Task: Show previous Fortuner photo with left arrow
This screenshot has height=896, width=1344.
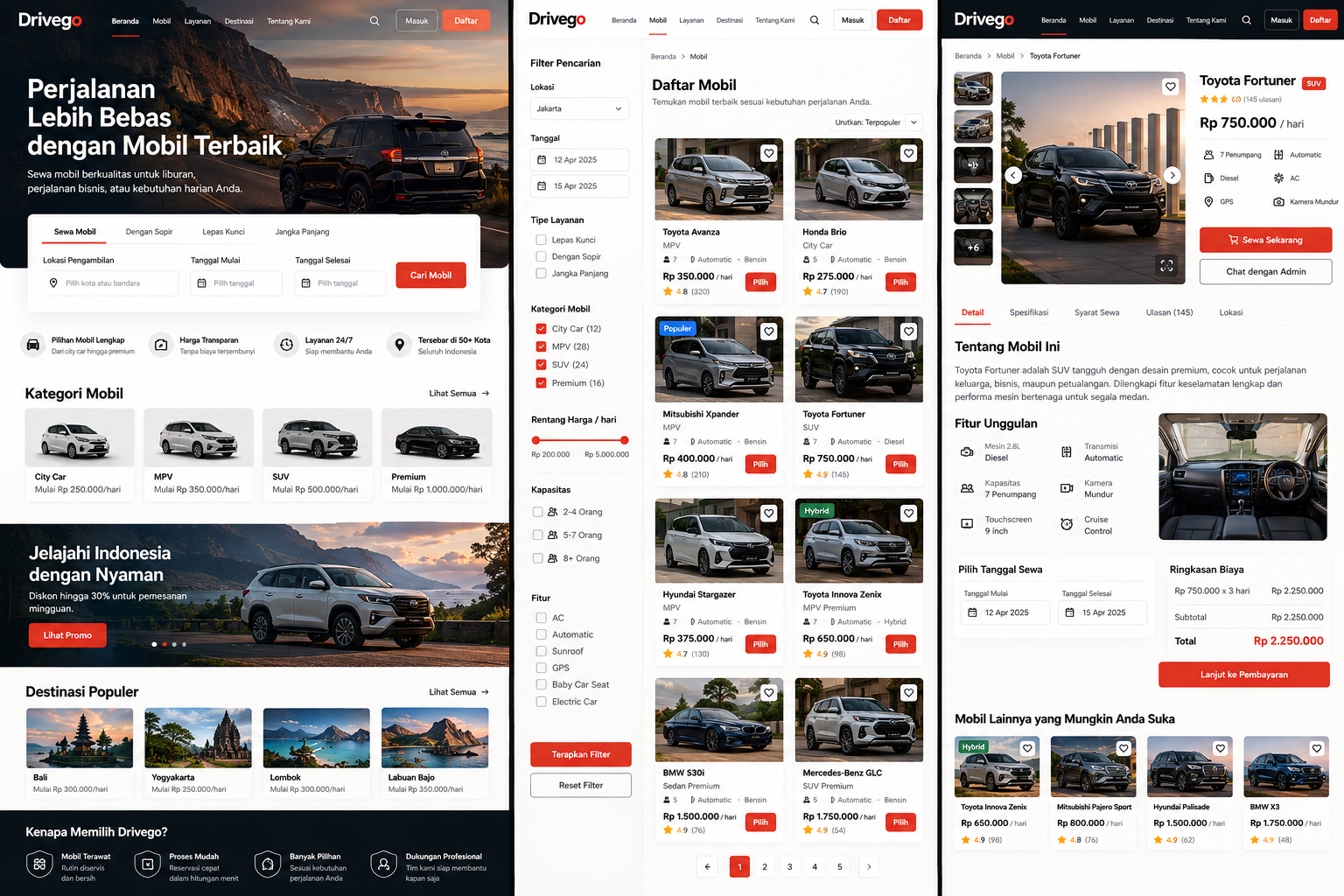Action: click(1013, 175)
